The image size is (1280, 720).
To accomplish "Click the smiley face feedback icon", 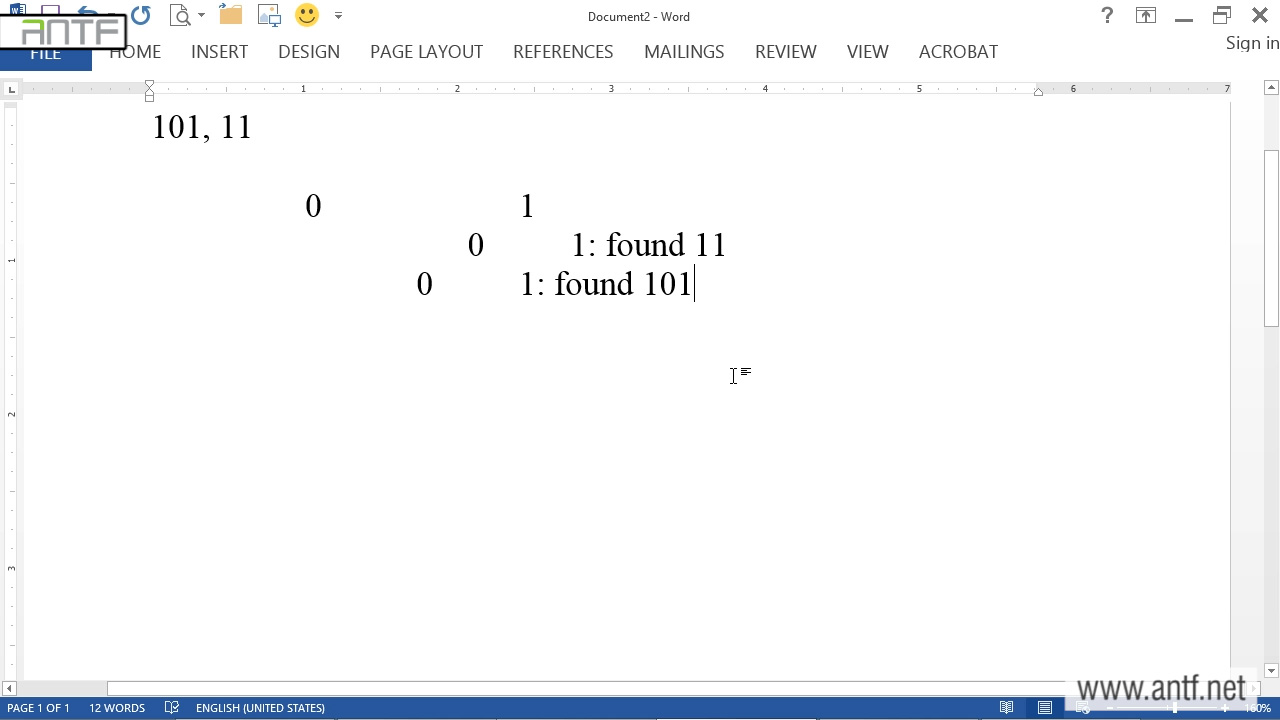I will pos(307,16).
